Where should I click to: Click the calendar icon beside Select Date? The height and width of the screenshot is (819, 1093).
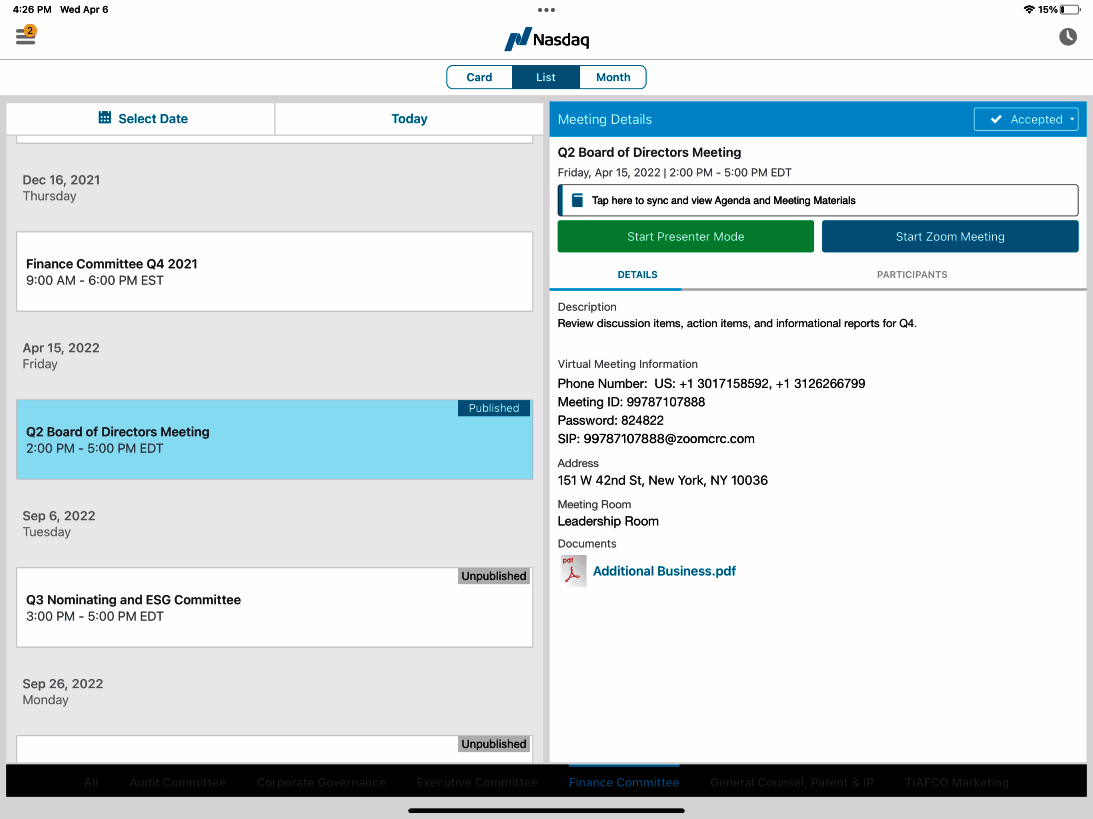click(x=105, y=118)
